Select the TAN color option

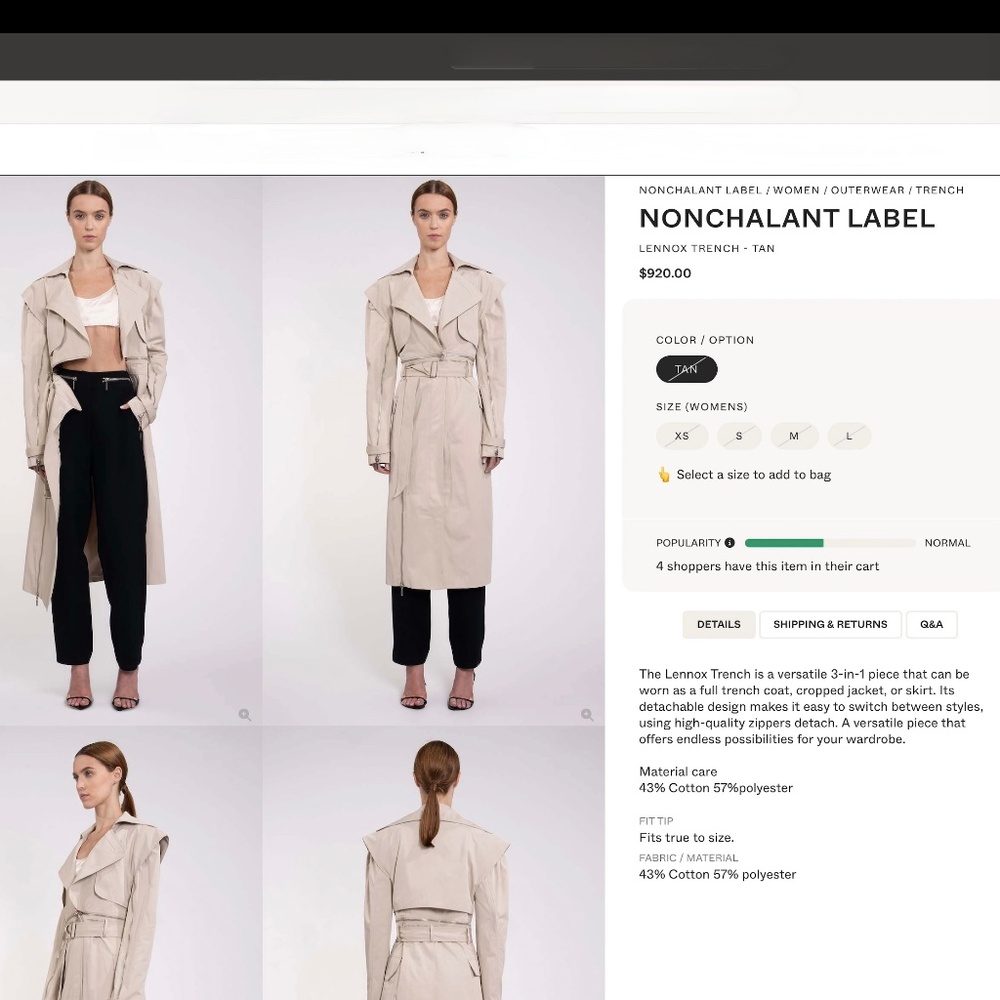point(686,369)
